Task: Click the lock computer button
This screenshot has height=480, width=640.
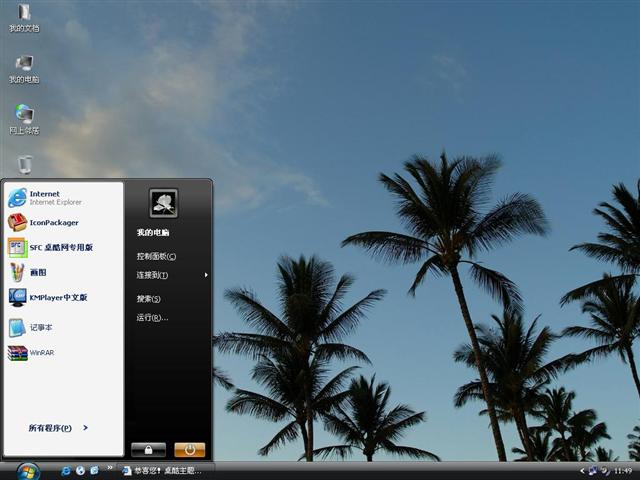Action: click(149, 450)
